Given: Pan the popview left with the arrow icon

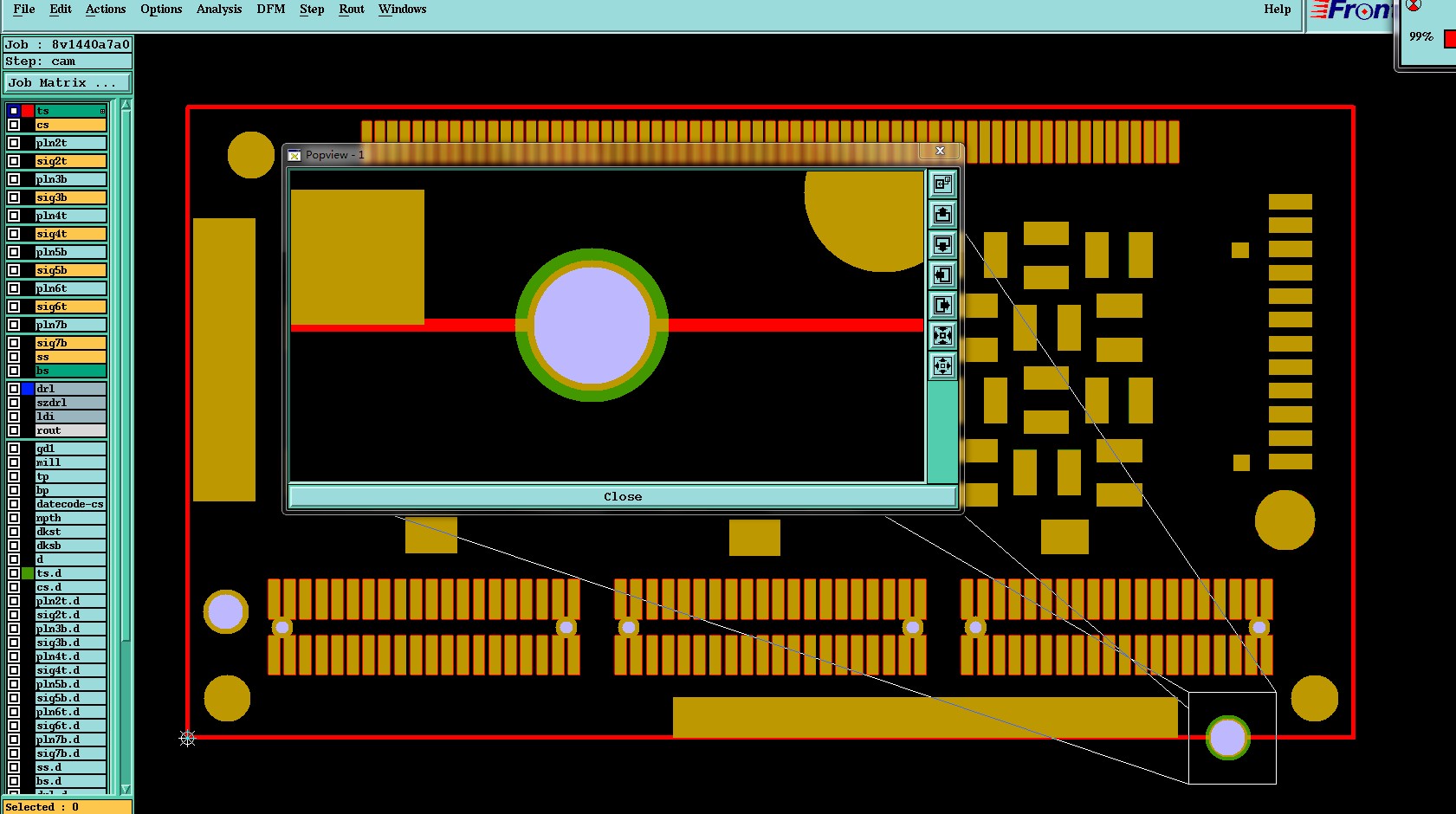Looking at the screenshot, I should click(x=942, y=275).
